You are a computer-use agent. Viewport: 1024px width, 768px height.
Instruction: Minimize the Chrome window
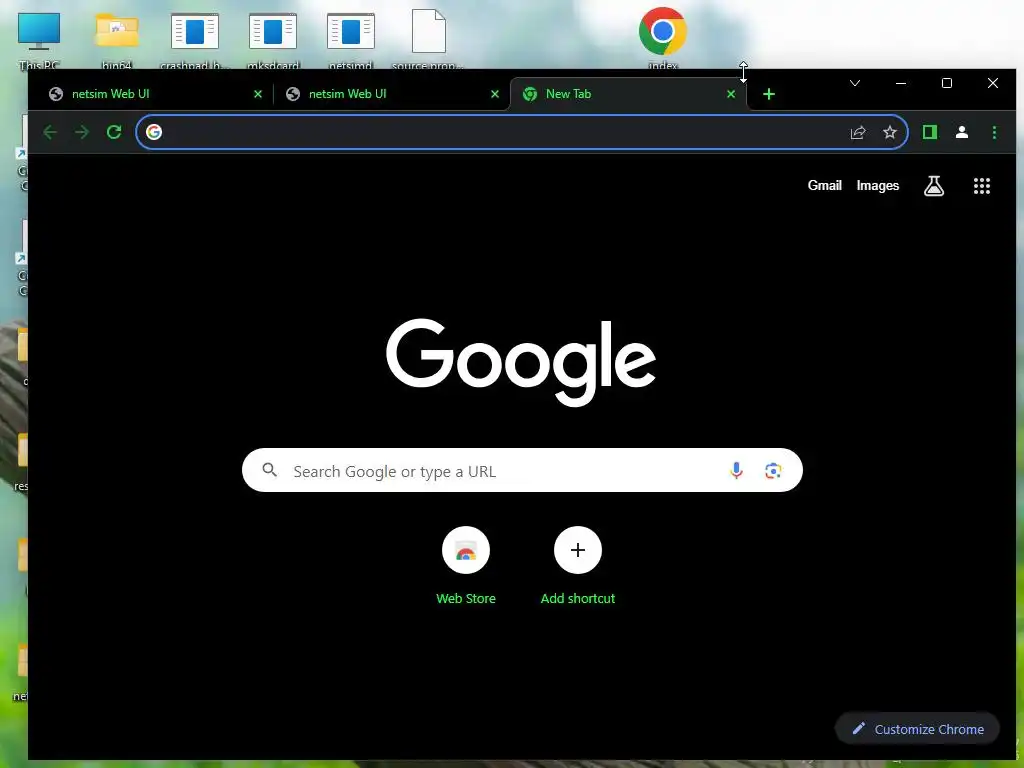[901, 83]
